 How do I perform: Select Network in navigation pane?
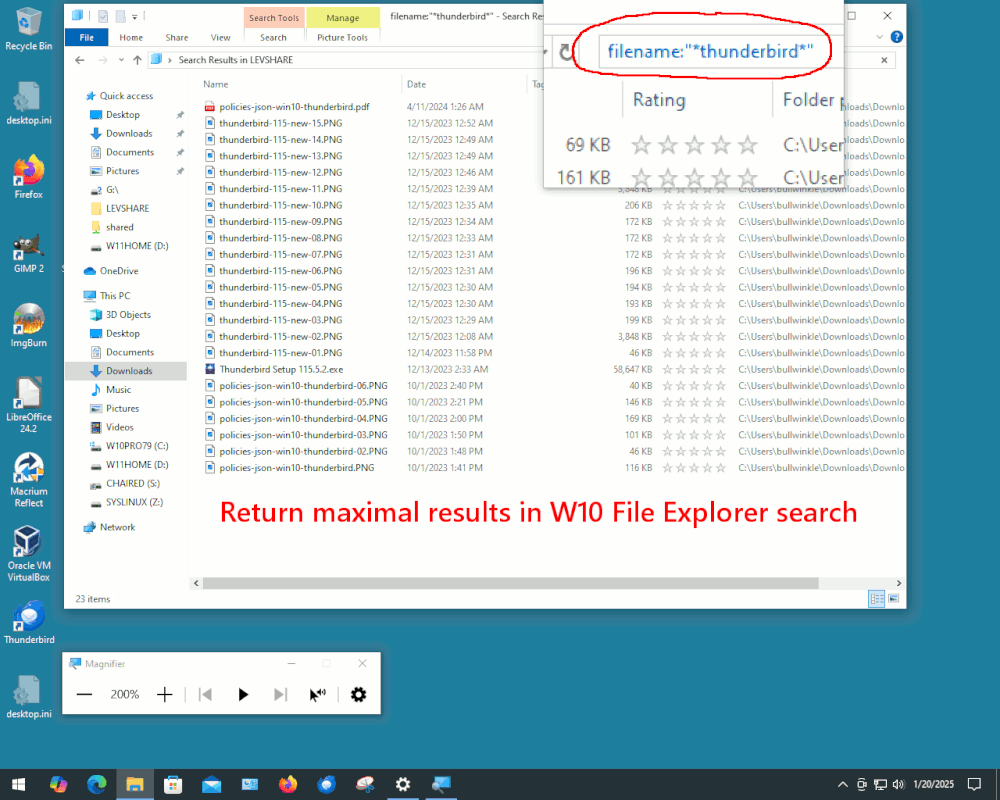[x=117, y=528]
